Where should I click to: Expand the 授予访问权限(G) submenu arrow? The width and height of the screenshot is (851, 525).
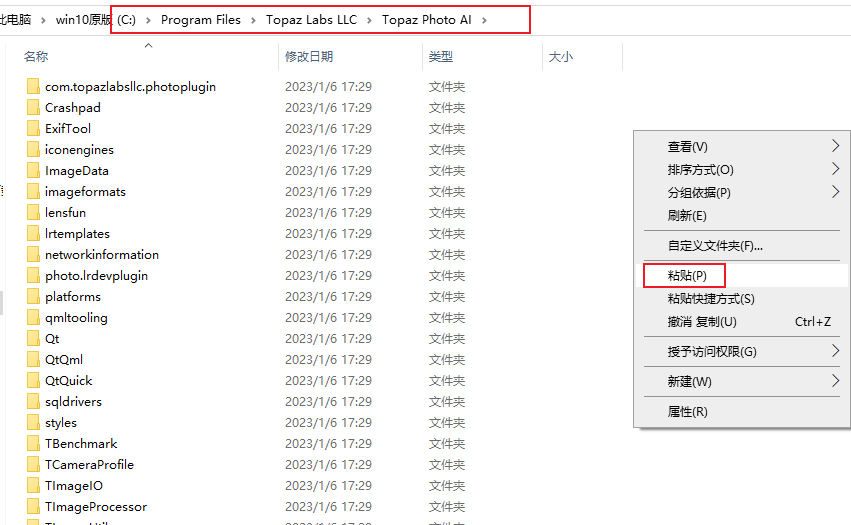[835, 351]
